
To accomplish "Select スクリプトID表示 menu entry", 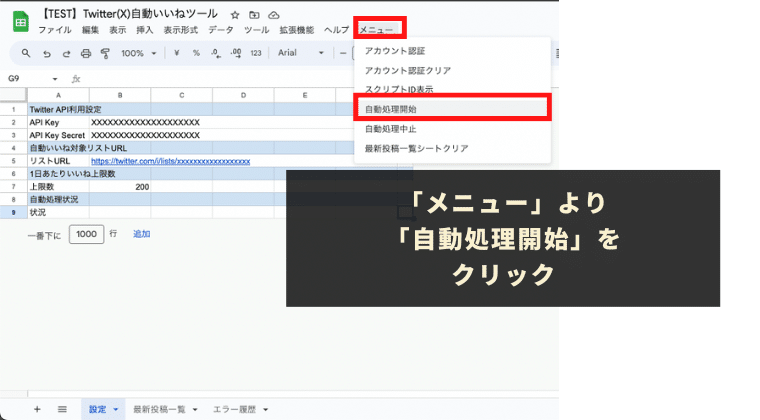I will [x=452, y=88].
